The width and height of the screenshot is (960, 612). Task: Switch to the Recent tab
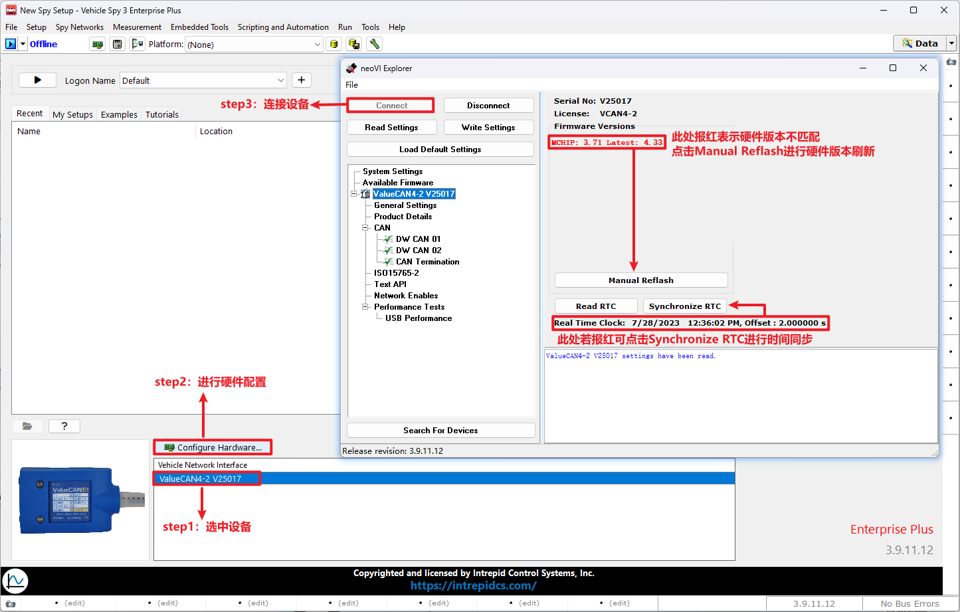(x=29, y=113)
